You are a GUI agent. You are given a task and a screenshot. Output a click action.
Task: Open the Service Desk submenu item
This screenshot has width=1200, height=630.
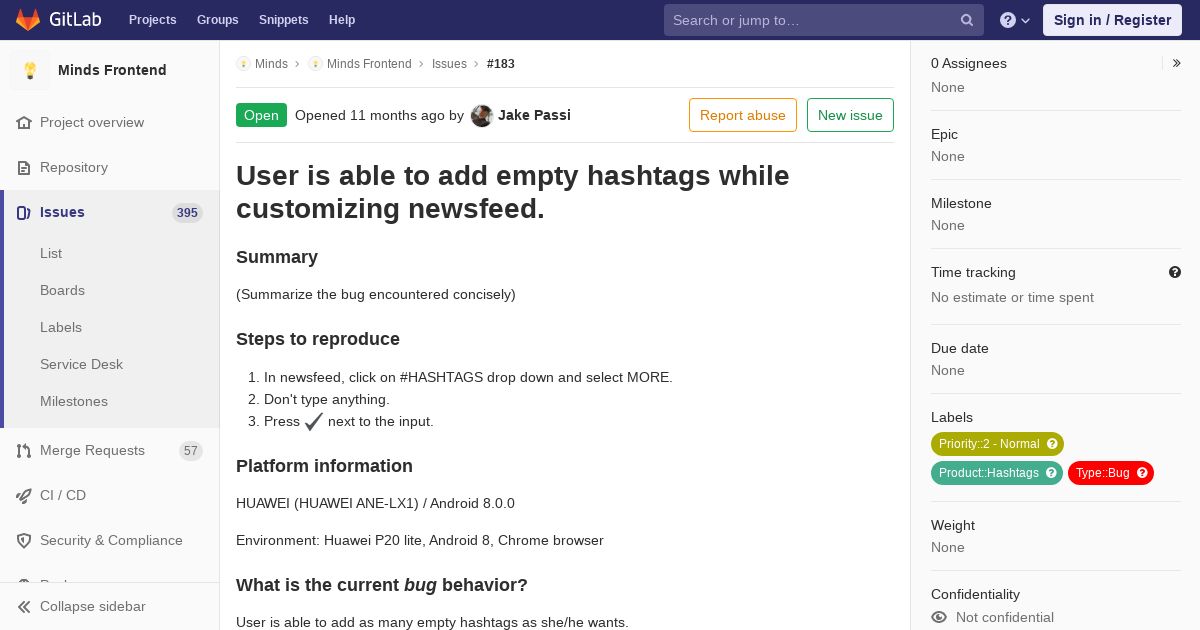click(x=81, y=364)
